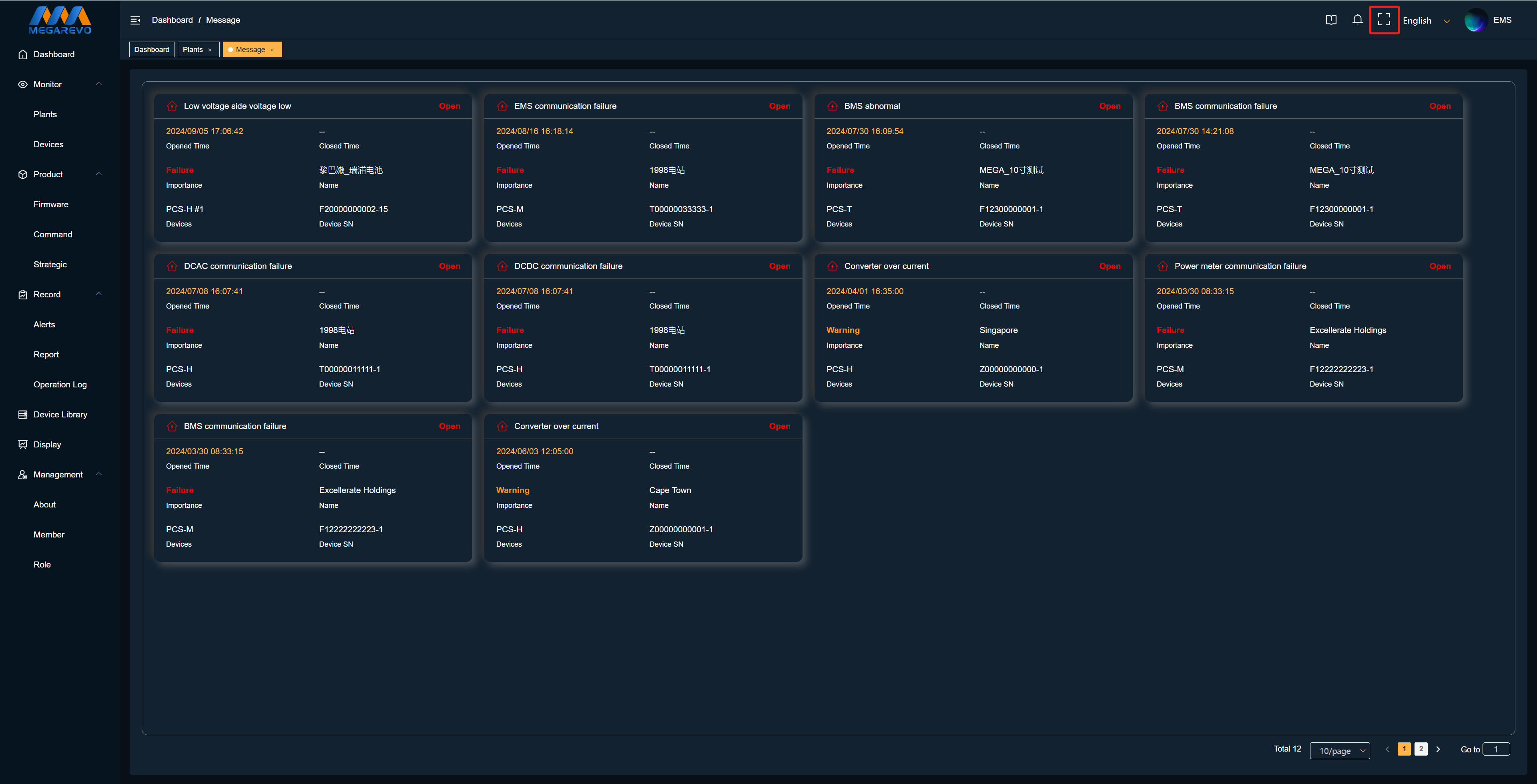Screen dimensions: 1537x784
Task: Click the Record clipboard icon
Action: pos(23,294)
